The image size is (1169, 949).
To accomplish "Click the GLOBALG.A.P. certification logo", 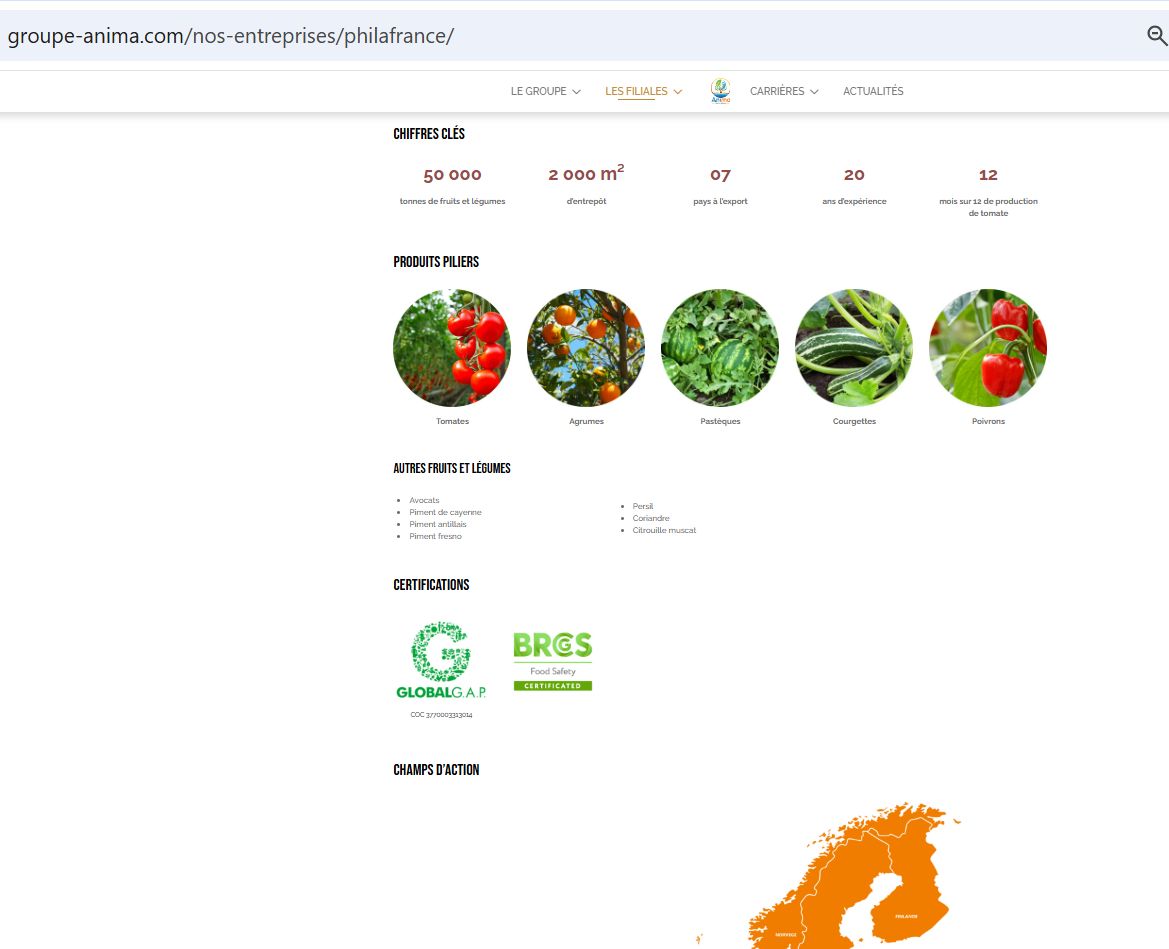I will [x=441, y=660].
